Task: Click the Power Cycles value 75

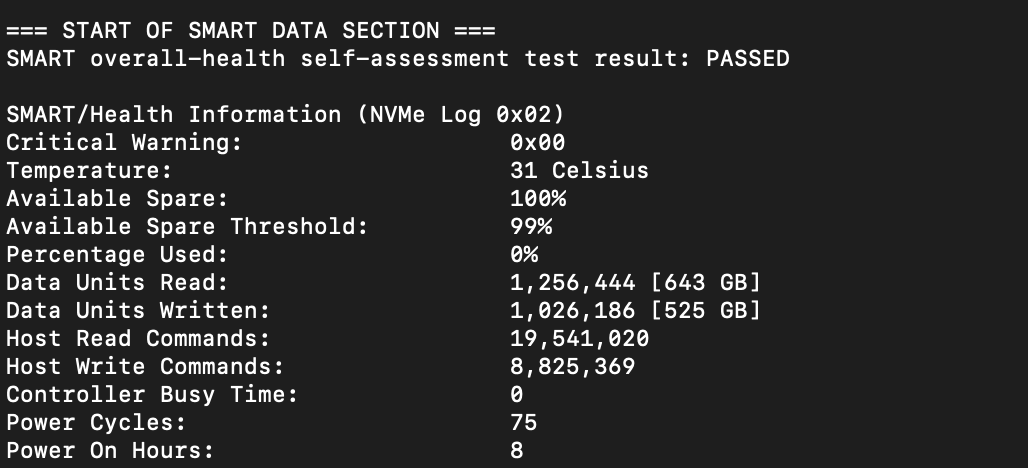Action: pos(523,423)
